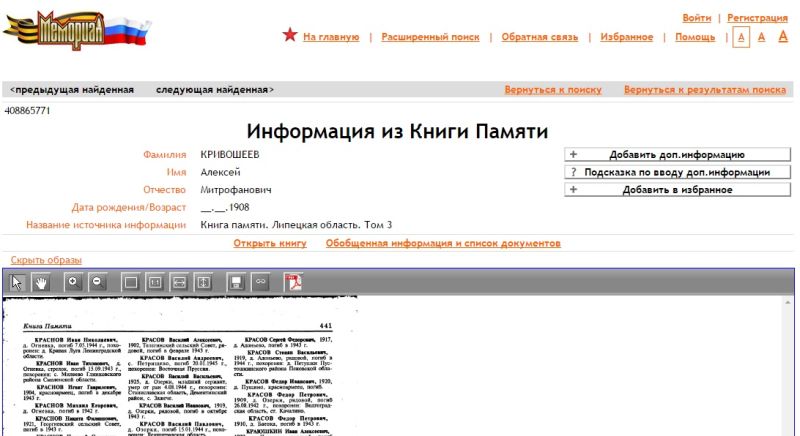Click the chain link icon in viewer toolbar
Viewport: 800px width, 436px height.
[260, 282]
